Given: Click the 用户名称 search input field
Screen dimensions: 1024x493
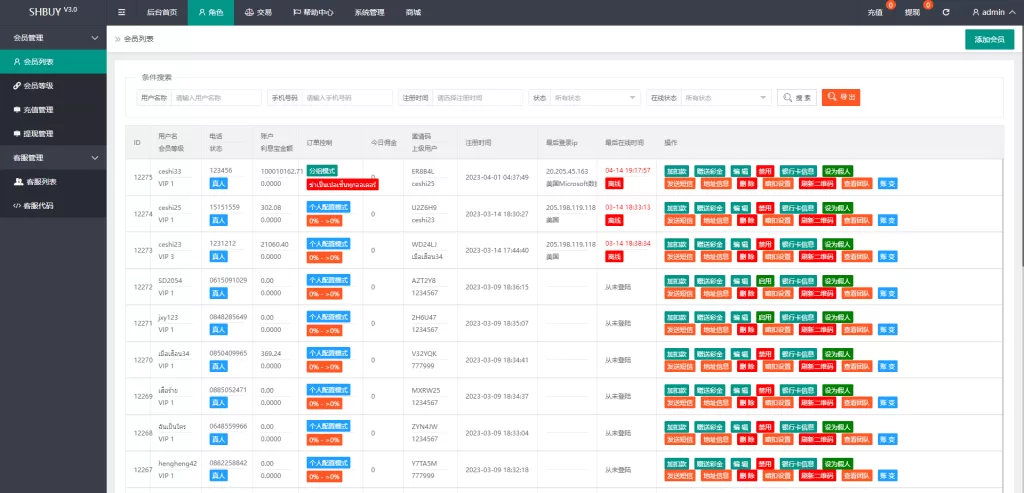Looking at the screenshot, I should pyautogui.click(x=216, y=98).
